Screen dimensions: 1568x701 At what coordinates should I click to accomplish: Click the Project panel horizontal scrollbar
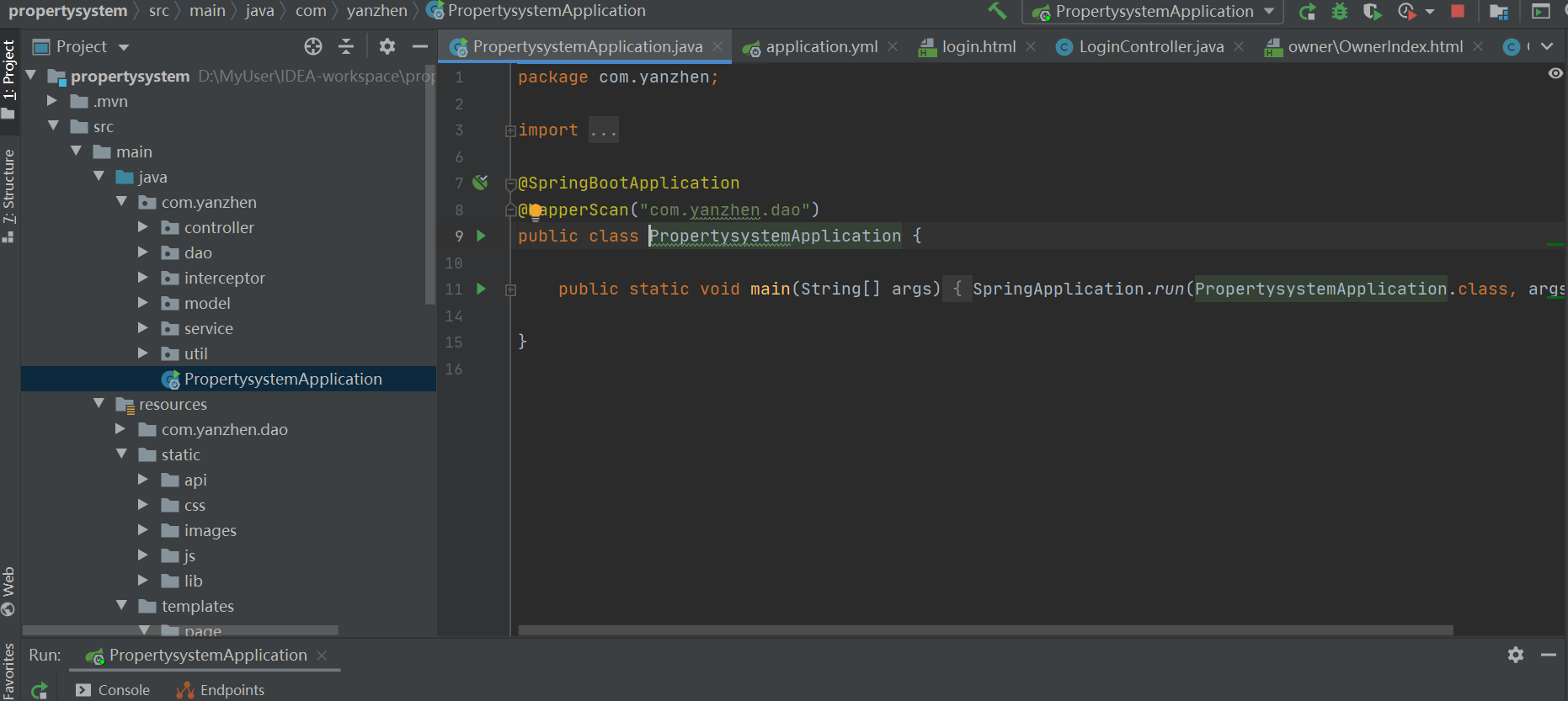tap(180, 630)
